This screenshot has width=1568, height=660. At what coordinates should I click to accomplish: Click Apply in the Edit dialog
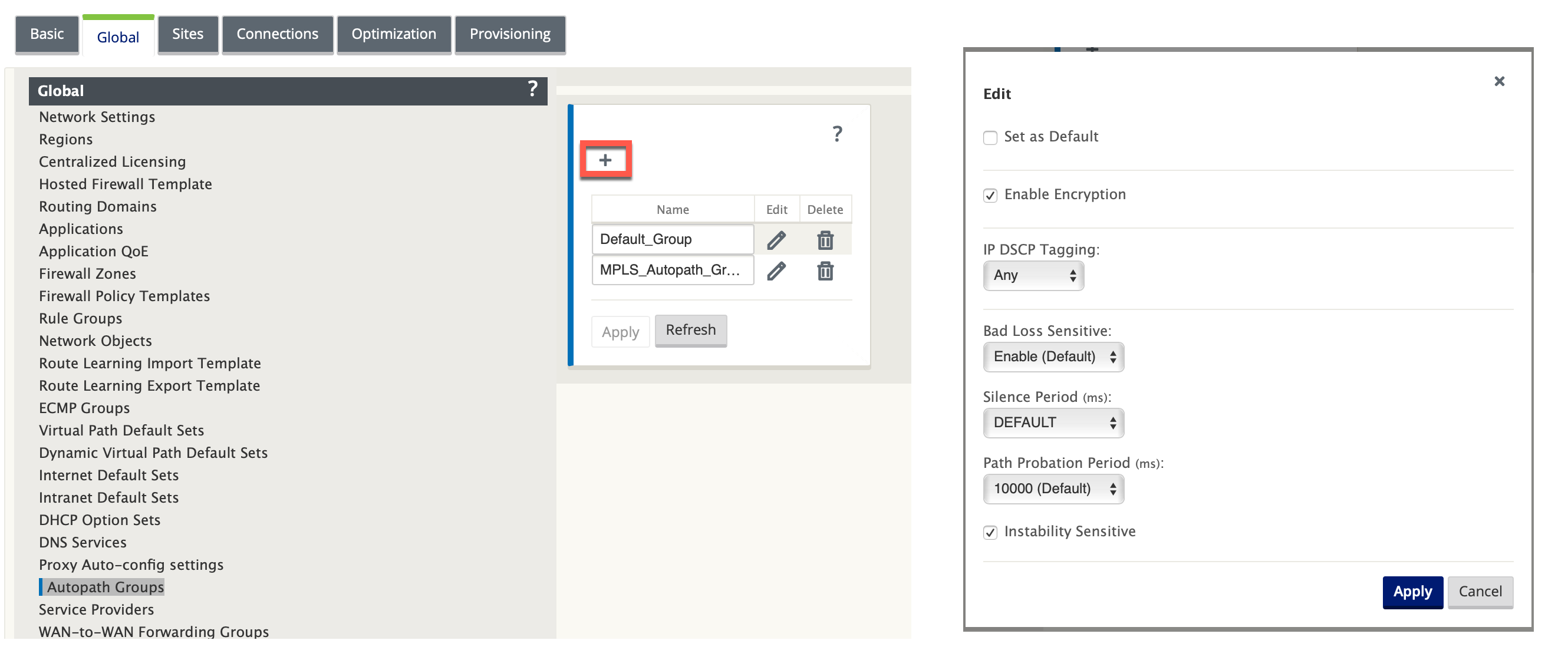(1412, 592)
